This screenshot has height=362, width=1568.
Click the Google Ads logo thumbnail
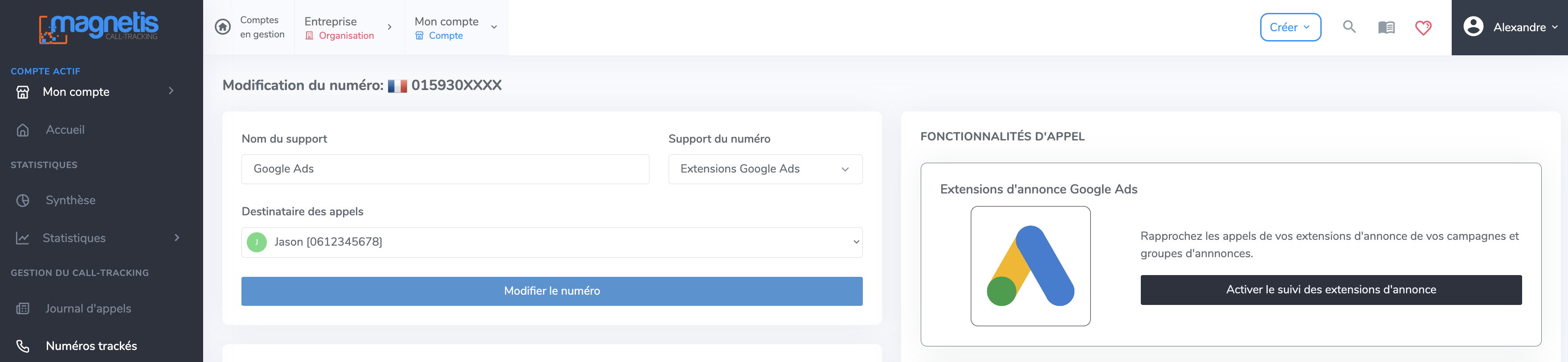1030,266
